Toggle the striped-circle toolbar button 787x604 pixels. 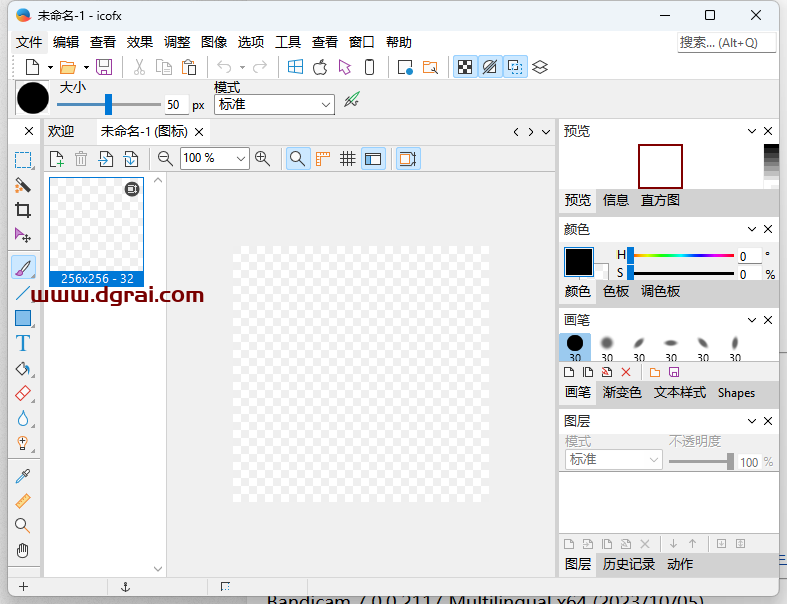tap(490, 67)
